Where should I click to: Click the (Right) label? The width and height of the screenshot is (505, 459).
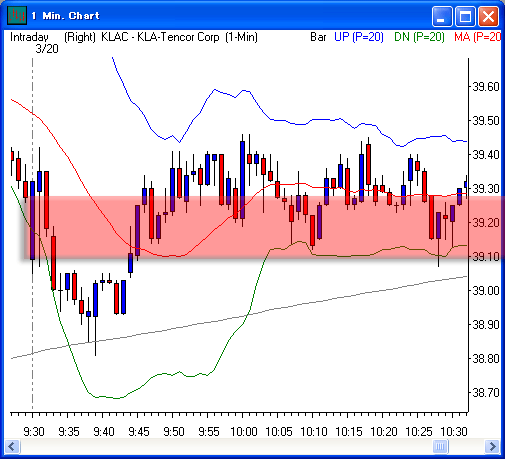pos(80,37)
